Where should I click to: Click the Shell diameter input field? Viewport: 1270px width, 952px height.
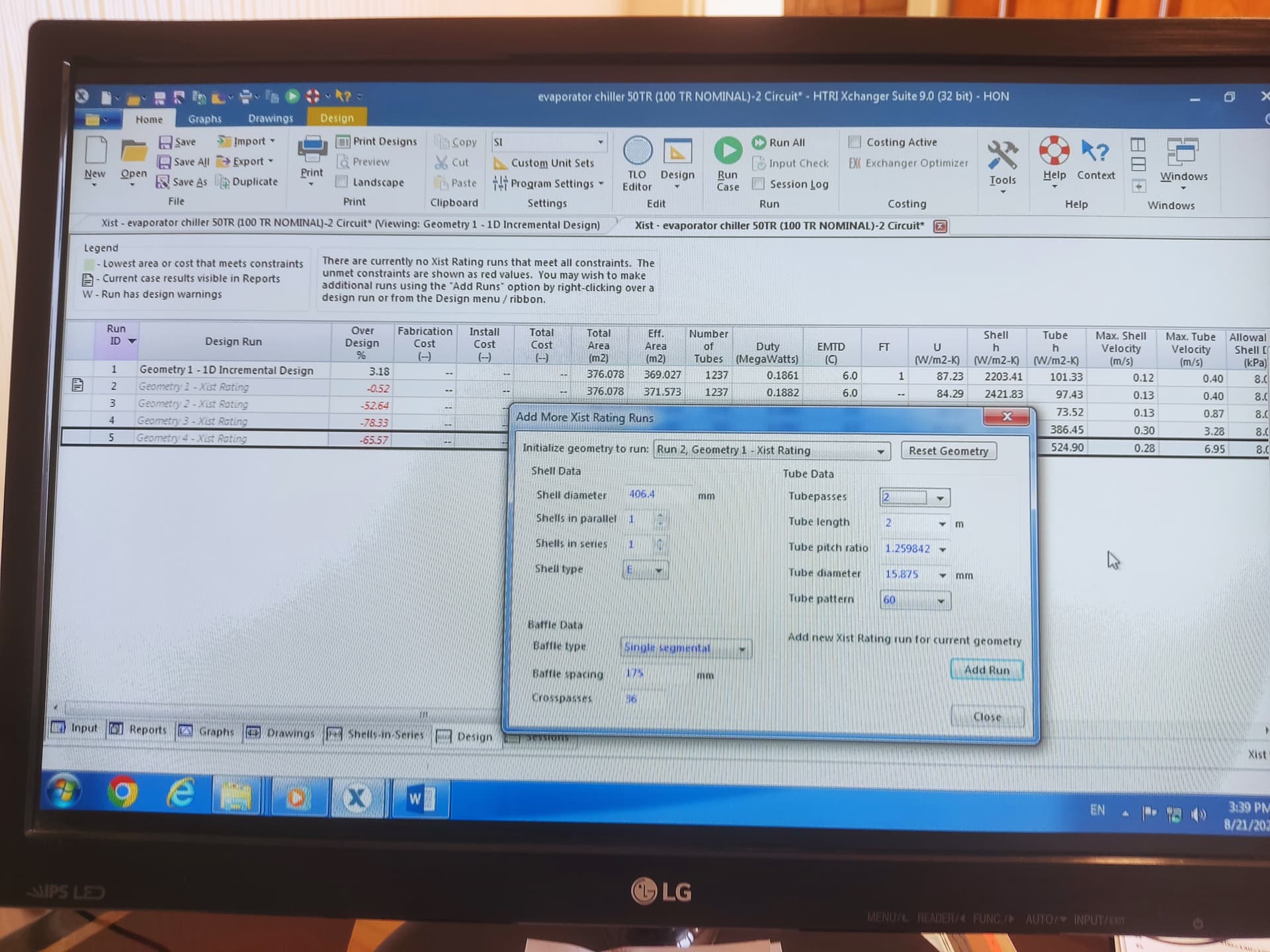click(657, 495)
